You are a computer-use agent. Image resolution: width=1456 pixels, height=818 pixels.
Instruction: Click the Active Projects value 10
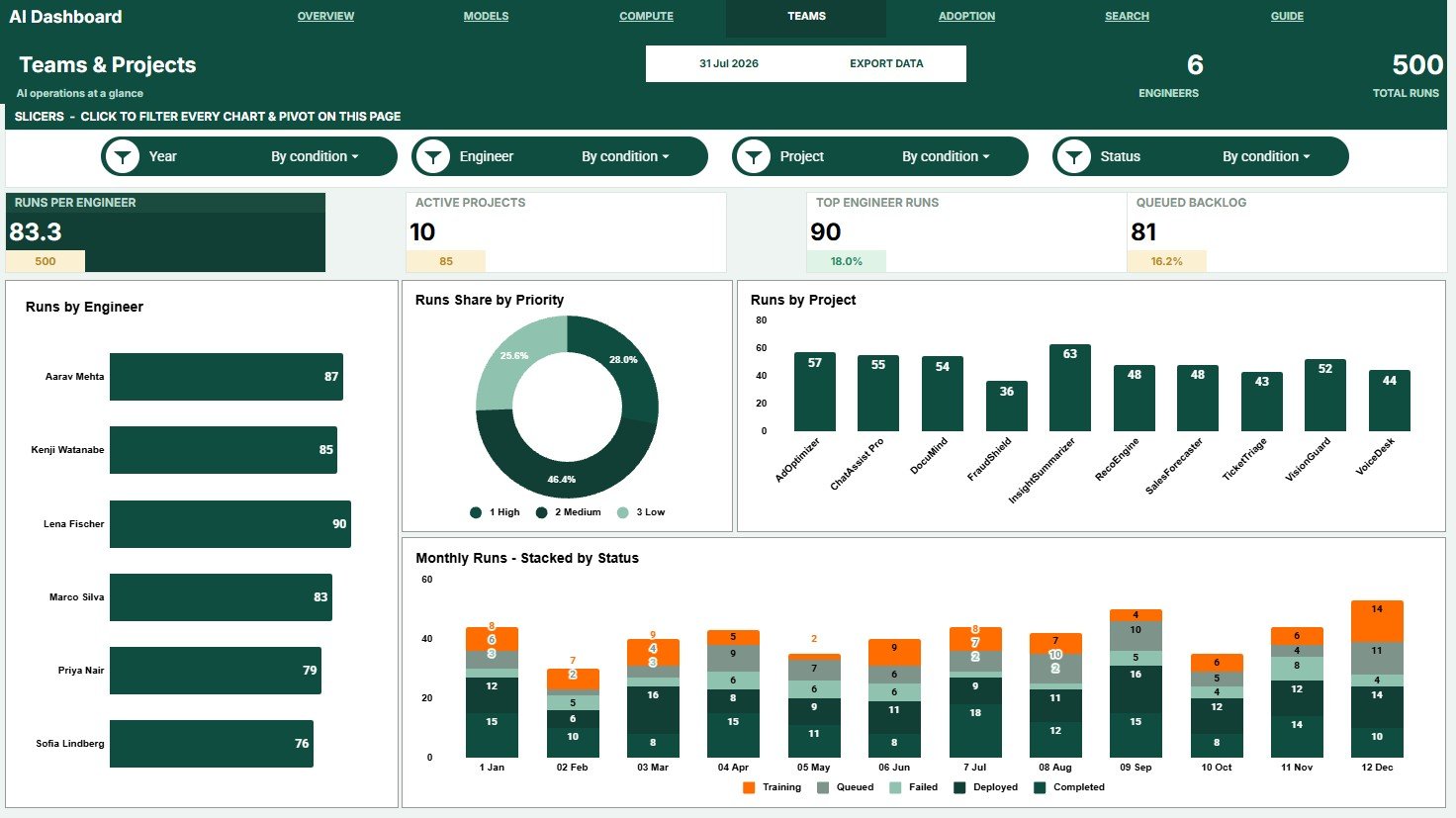tap(422, 232)
